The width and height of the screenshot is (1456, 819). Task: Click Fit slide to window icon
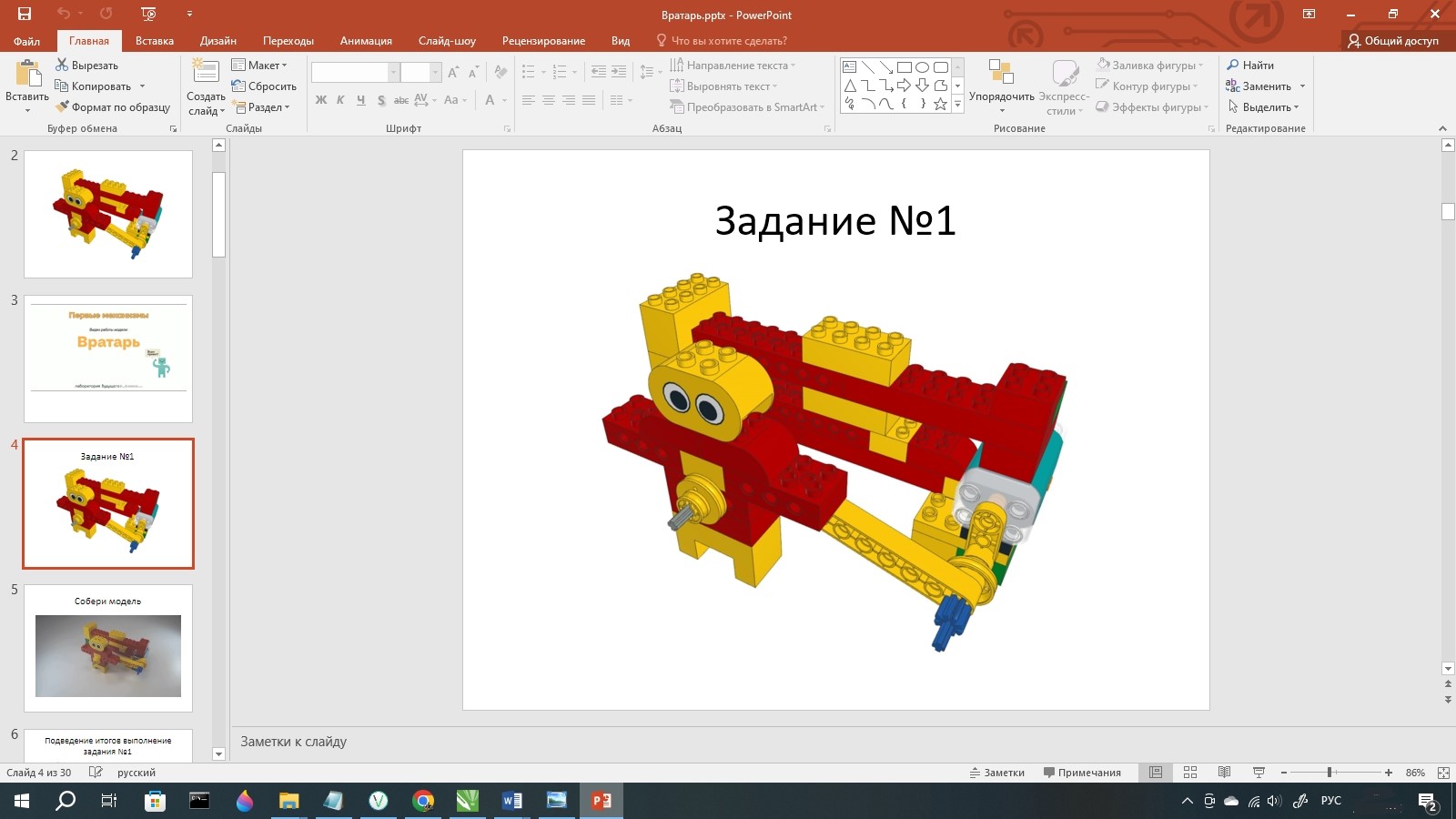[x=1443, y=773]
